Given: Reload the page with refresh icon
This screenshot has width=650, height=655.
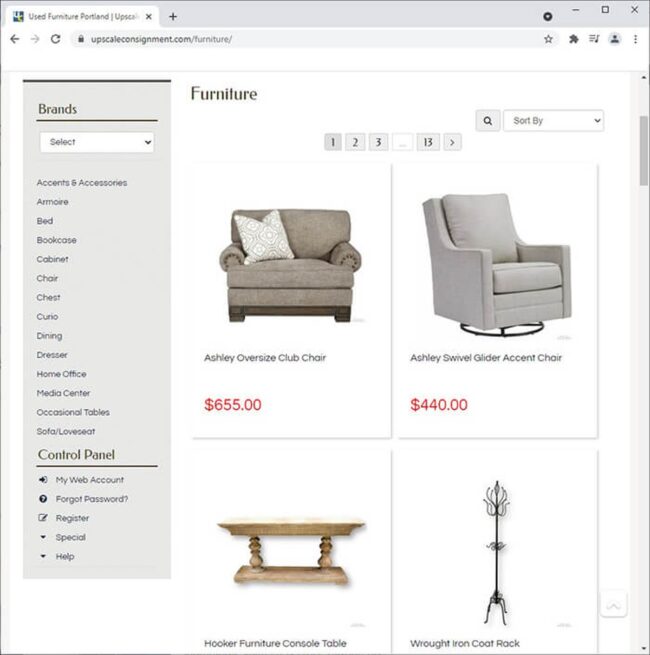Looking at the screenshot, I should tap(56, 39).
